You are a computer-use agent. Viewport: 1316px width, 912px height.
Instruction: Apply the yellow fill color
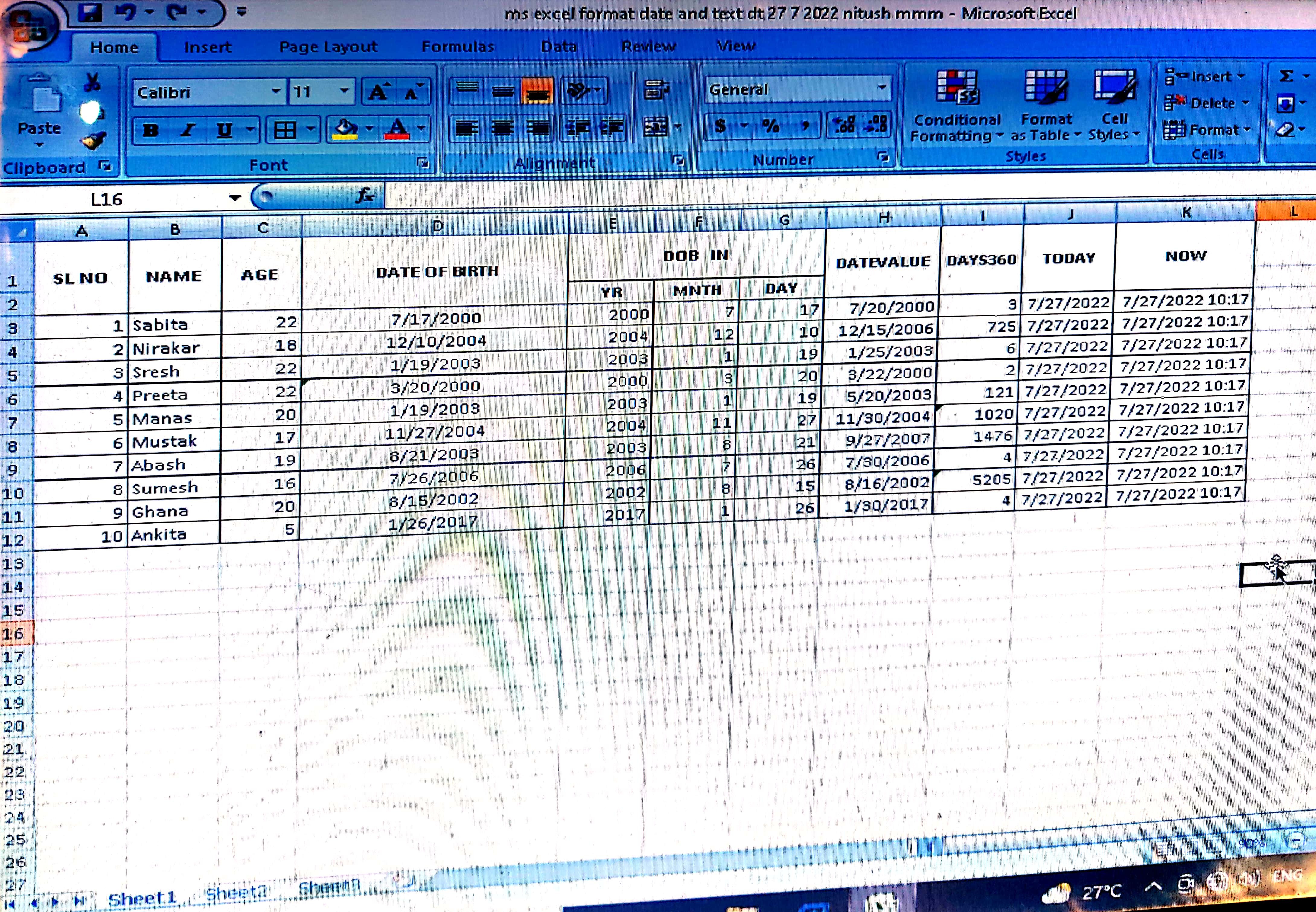(x=344, y=129)
